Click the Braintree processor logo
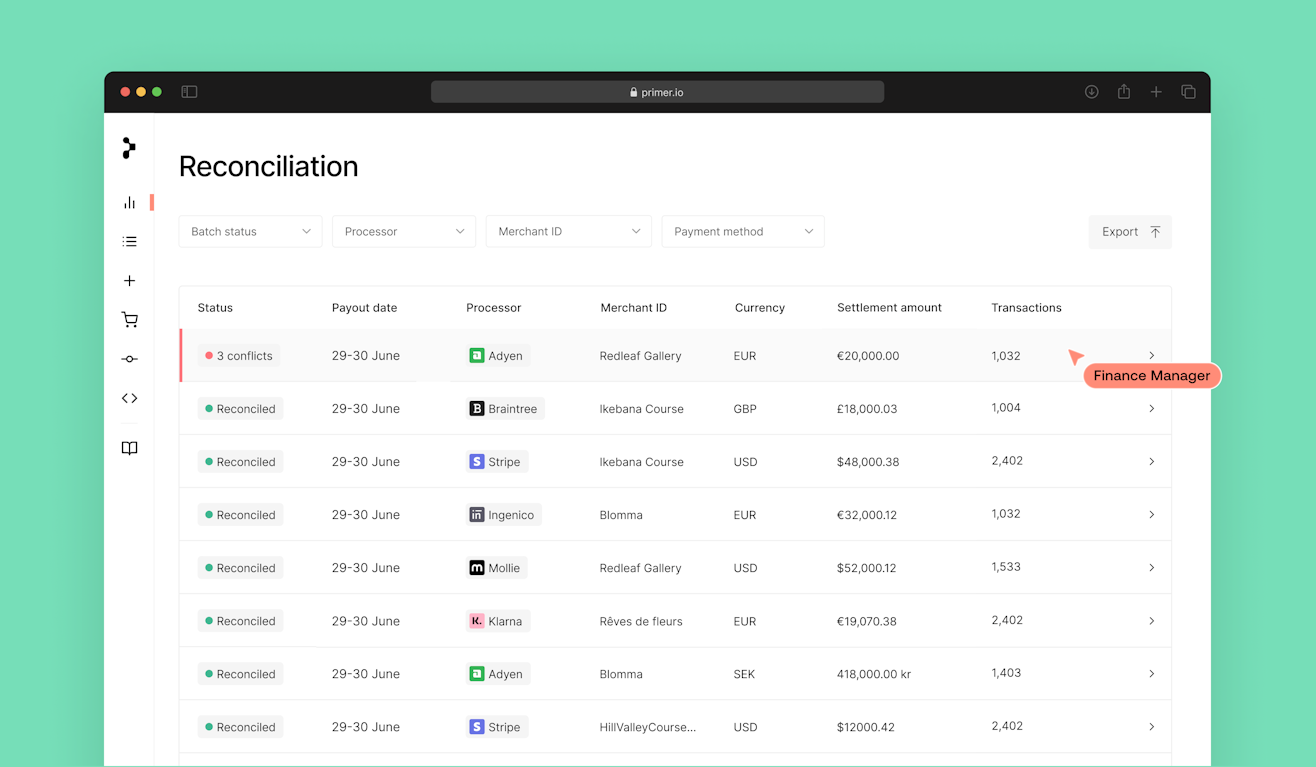This screenshot has width=1316, height=767. [x=477, y=409]
